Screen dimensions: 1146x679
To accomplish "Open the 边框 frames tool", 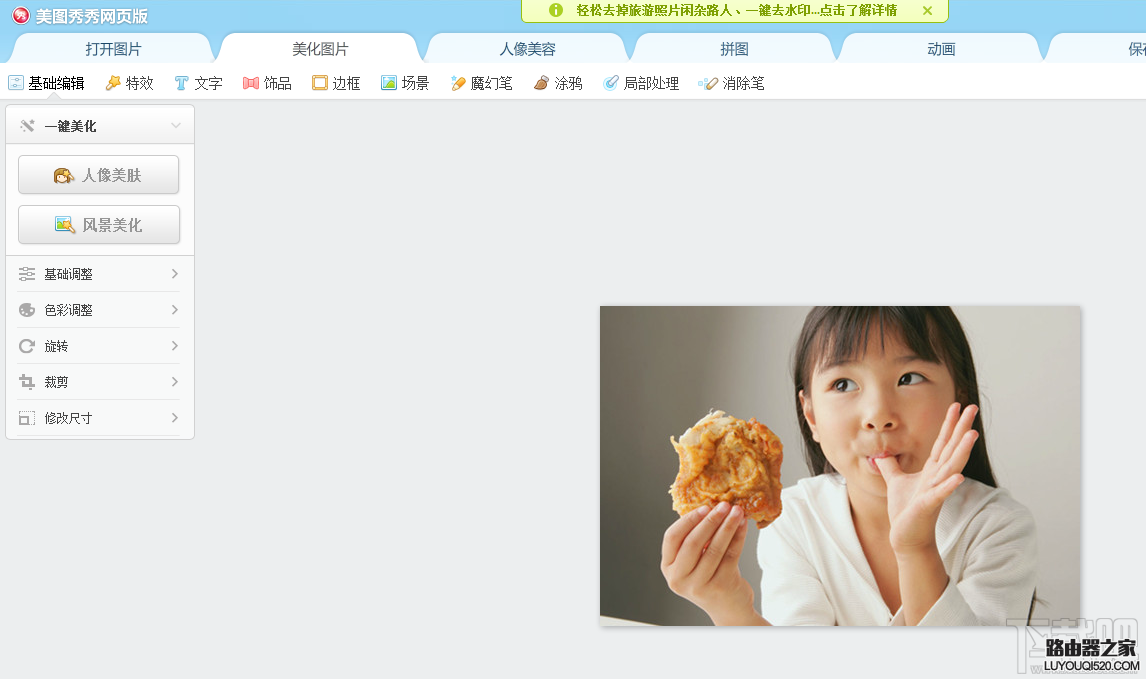I will [x=336, y=83].
